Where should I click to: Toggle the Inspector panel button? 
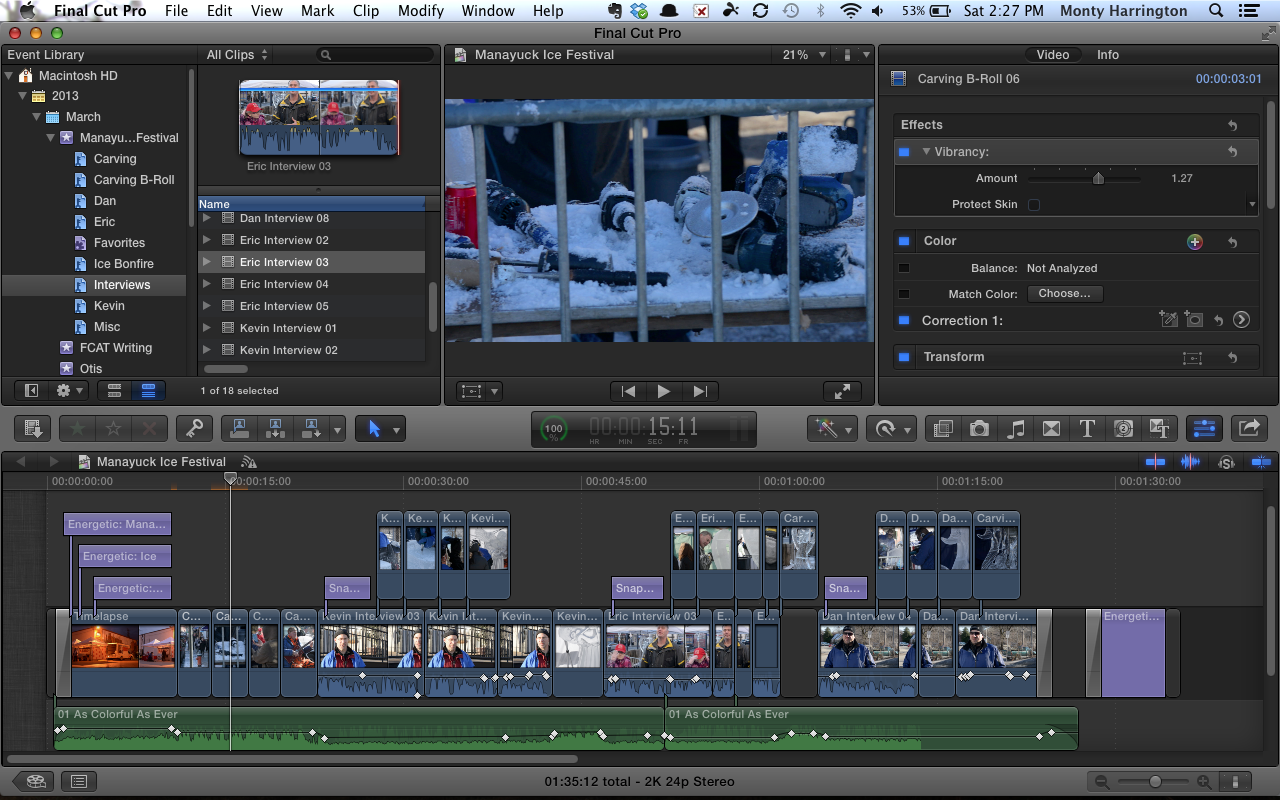(1204, 429)
